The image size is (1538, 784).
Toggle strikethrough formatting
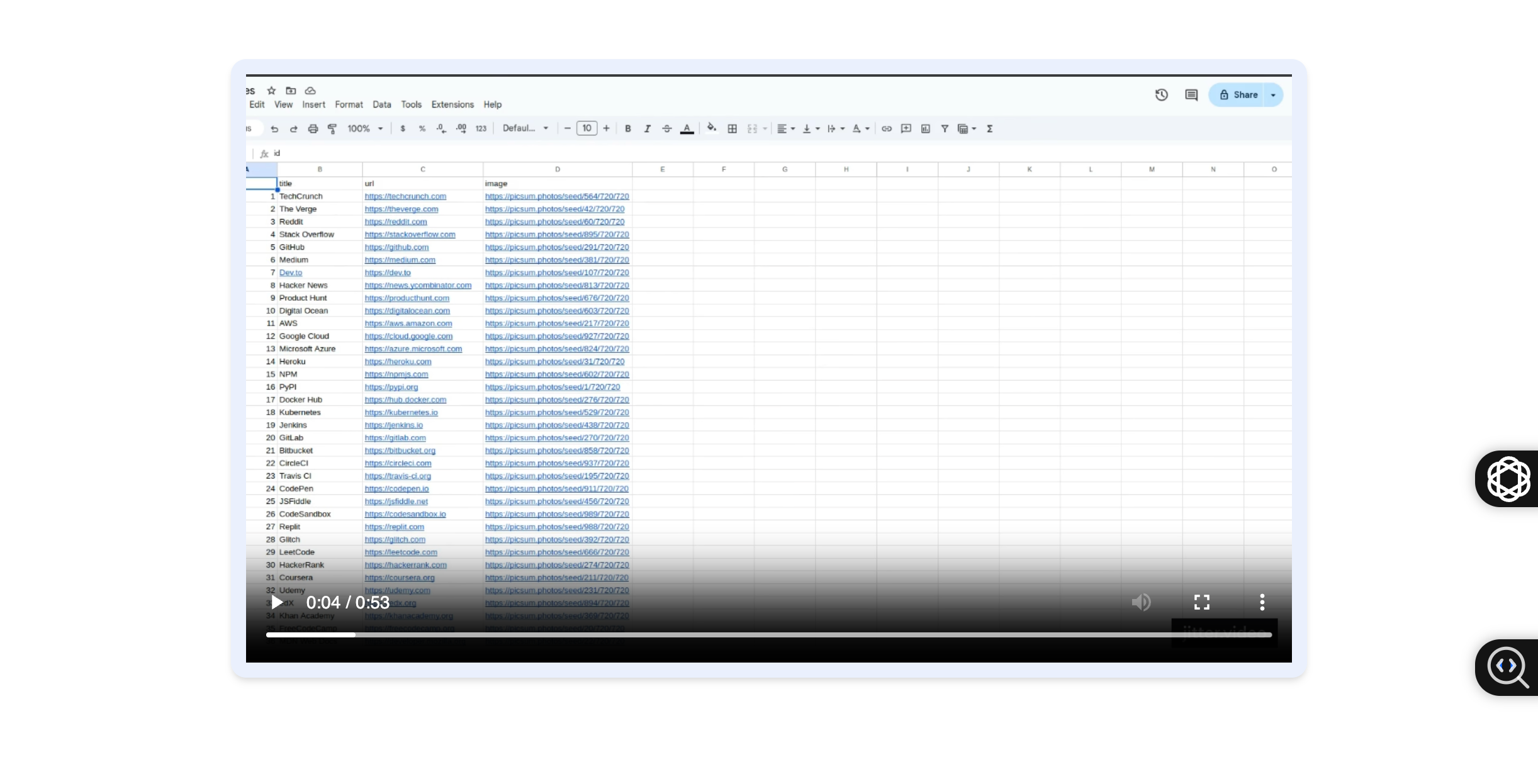tap(666, 128)
